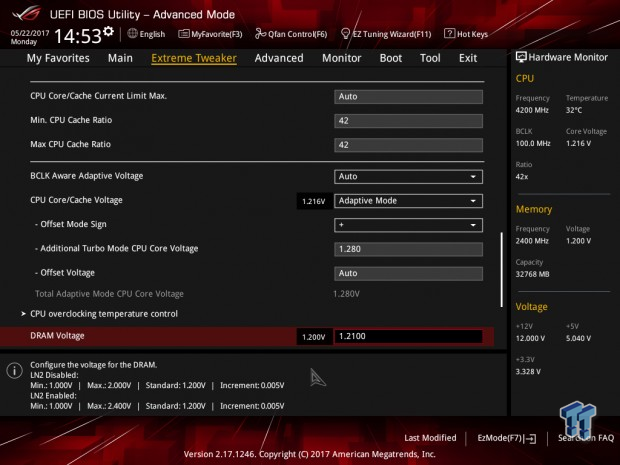Select the BCLK Aware Adaptive Voltage label
This screenshot has width=620, height=465.
(87, 176)
